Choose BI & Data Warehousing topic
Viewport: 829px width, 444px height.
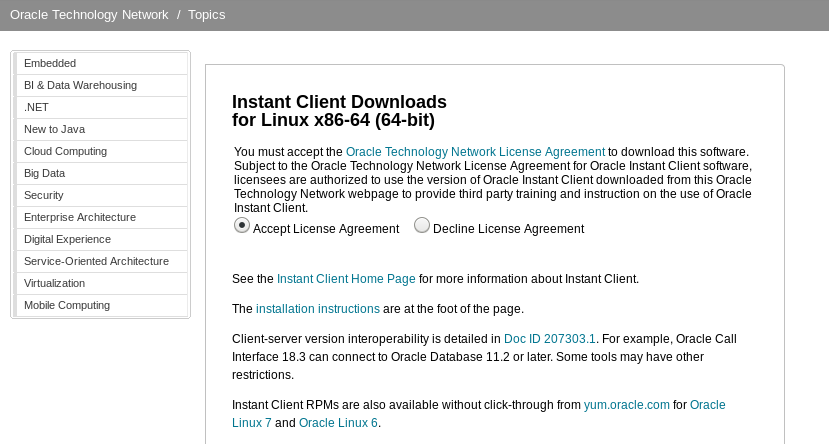pyautogui.click(x=100, y=86)
